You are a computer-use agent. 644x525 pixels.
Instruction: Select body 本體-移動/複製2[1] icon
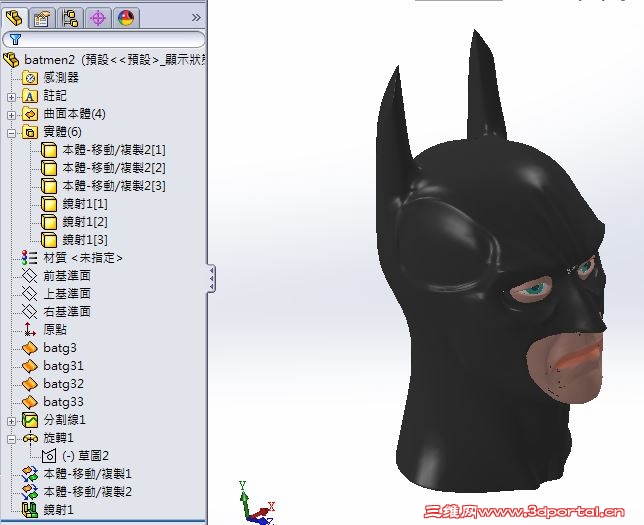[49, 150]
